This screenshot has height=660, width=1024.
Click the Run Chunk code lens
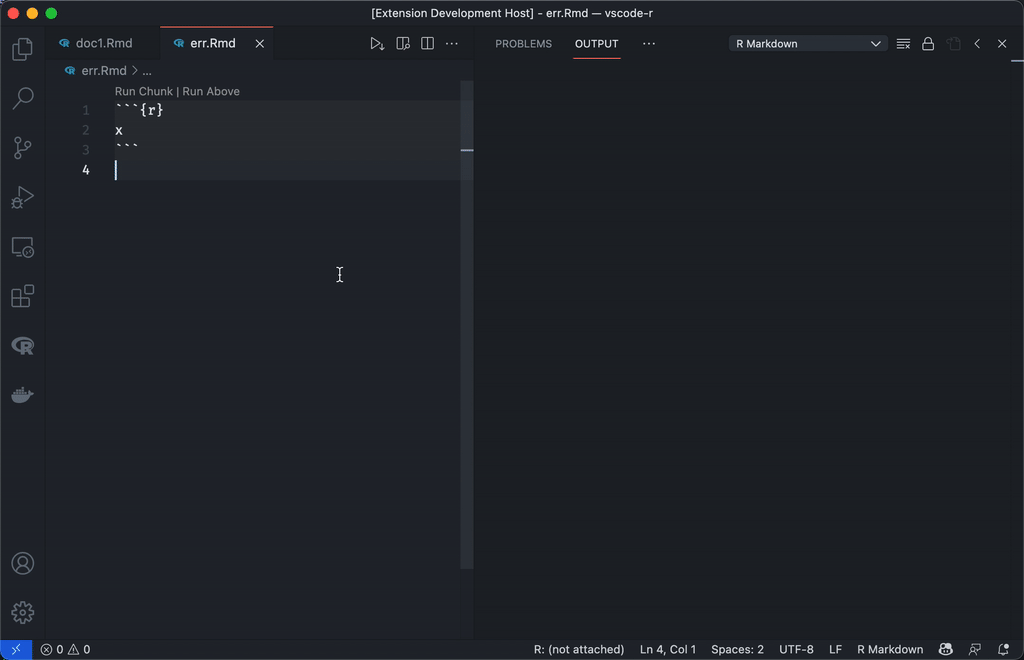coord(144,91)
